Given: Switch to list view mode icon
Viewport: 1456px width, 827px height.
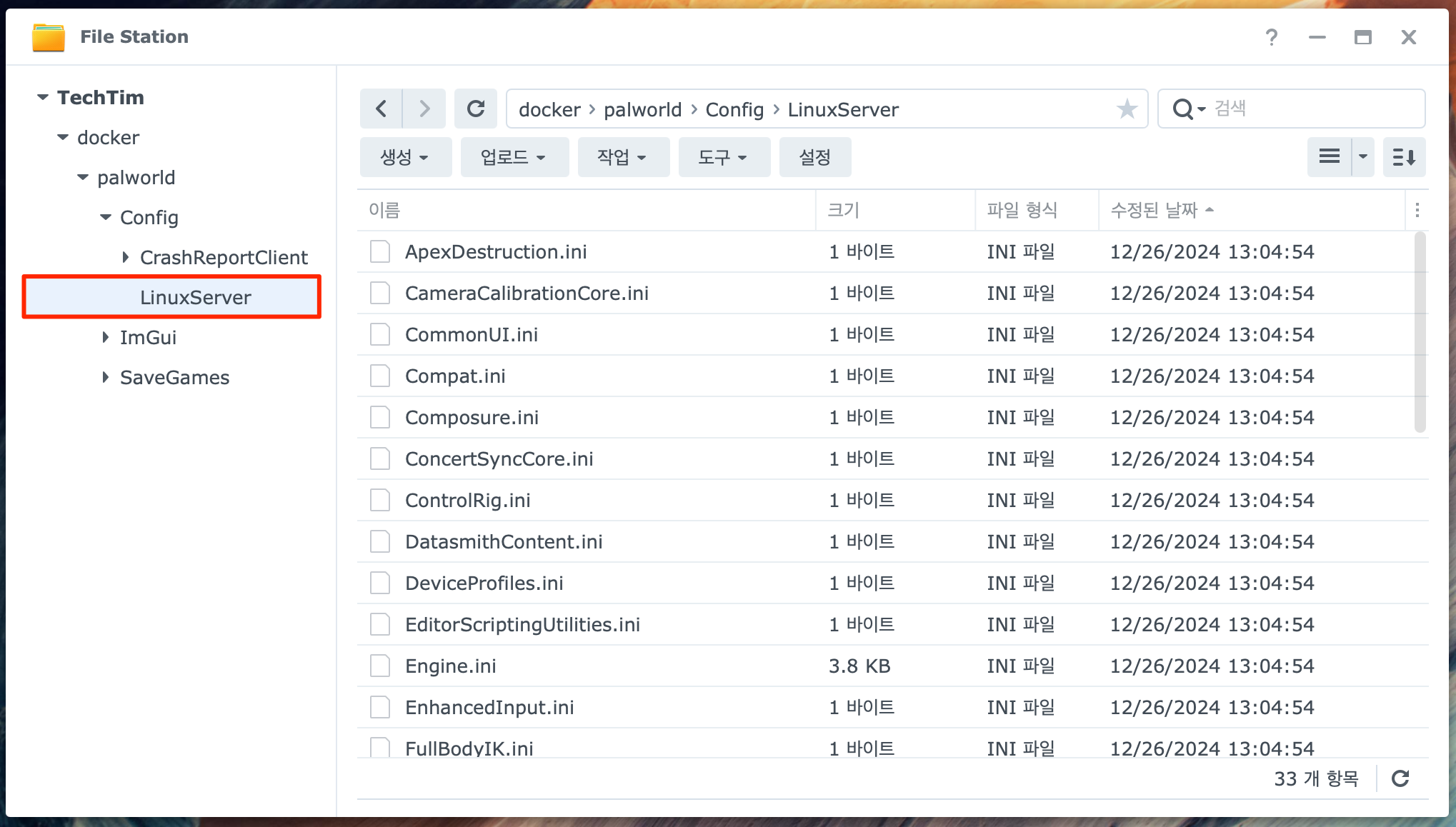Looking at the screenshot, I should pos(1329,156).
